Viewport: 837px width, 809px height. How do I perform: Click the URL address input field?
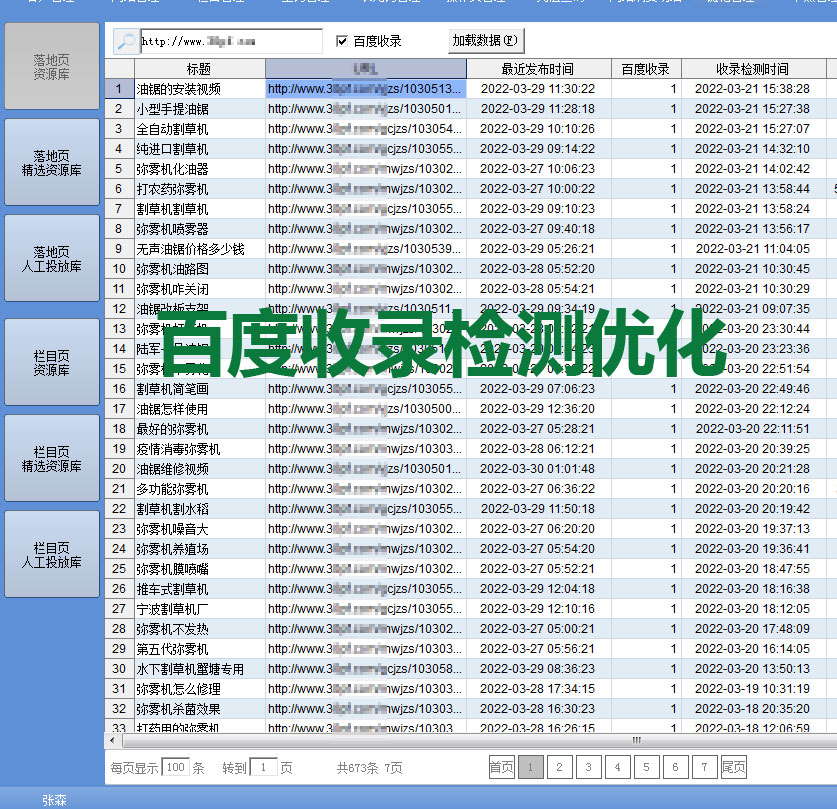tap(231, 41)
